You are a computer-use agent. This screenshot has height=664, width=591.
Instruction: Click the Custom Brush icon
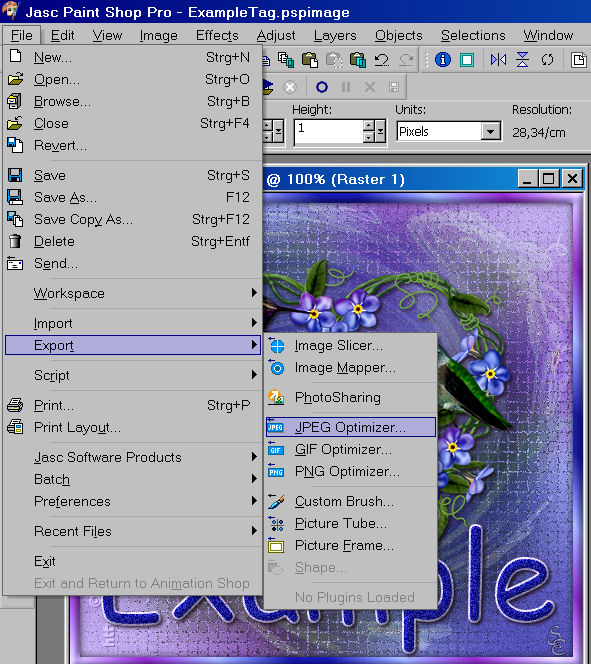(x=276, y=501)
